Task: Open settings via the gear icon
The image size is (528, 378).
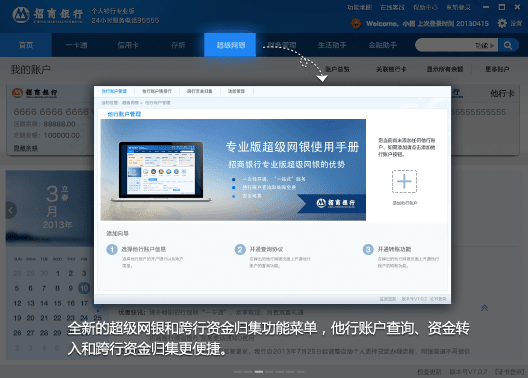Action: (502, 23)
